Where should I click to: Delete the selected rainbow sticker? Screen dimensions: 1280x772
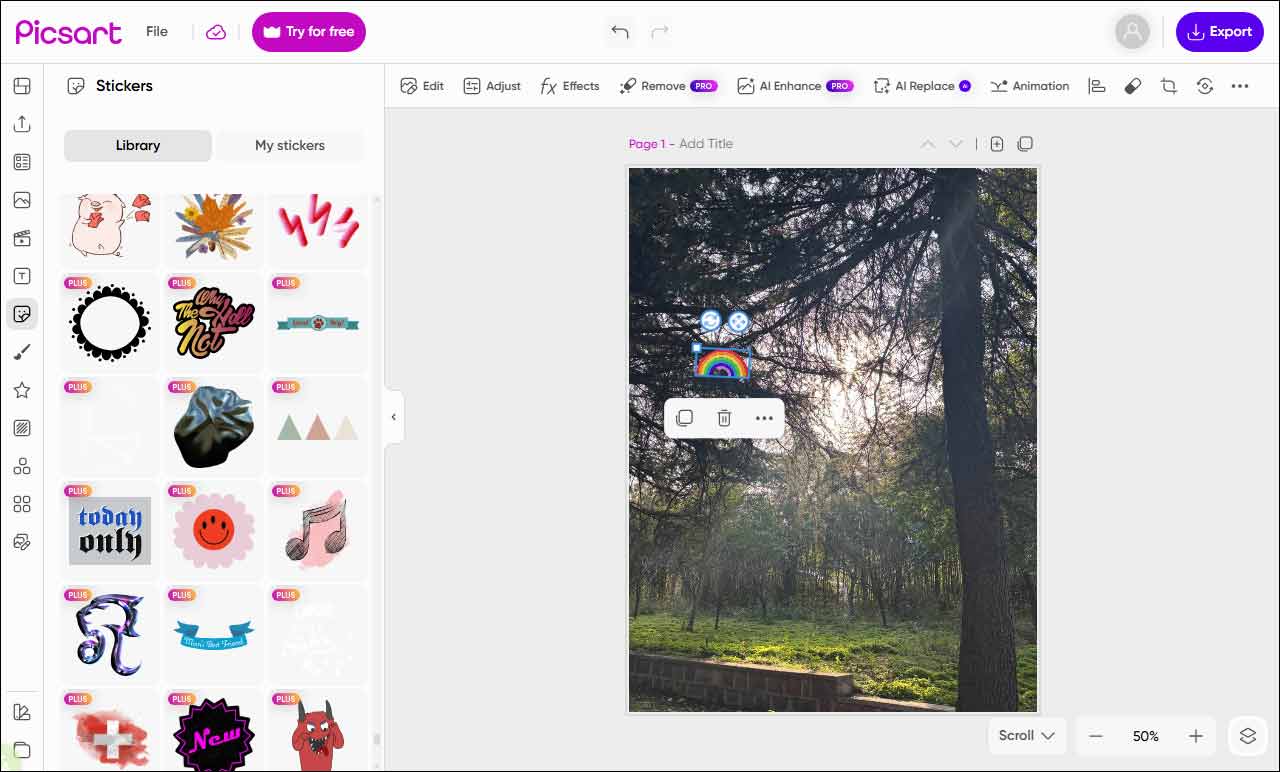pyautogui.click(x=724, y=418)
